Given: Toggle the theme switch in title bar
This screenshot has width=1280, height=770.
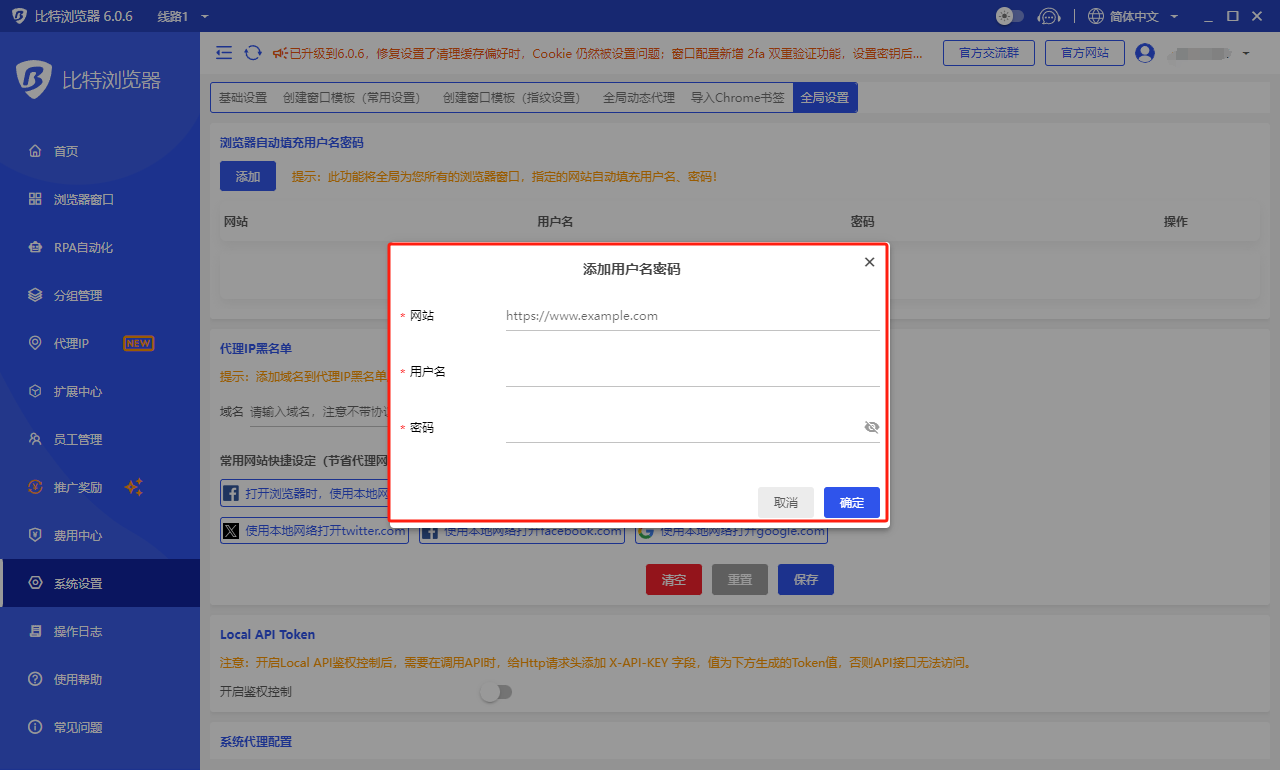Looking at the screenshot, I should pos(1010,16).
